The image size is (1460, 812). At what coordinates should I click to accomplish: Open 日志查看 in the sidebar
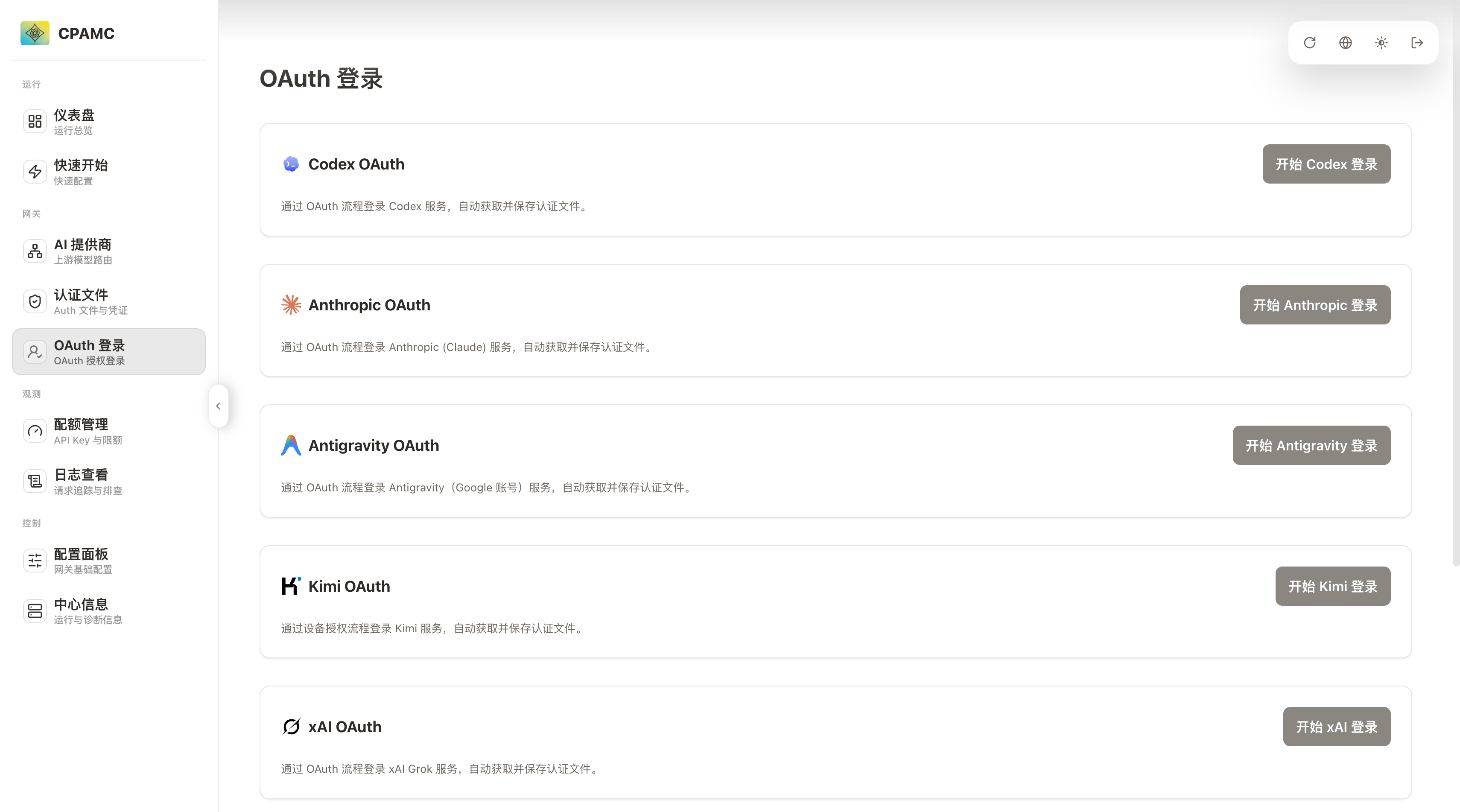point(109,482)
